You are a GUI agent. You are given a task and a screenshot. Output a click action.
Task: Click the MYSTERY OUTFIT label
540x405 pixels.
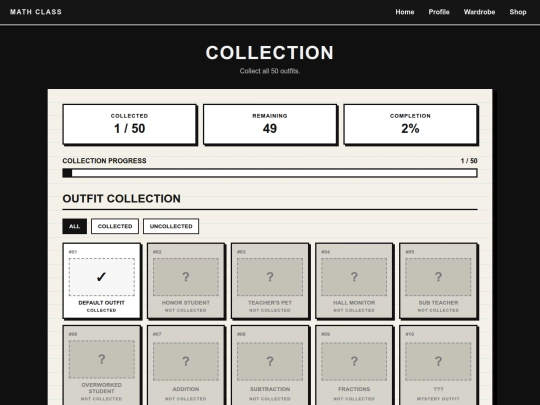pyautogui.click(x=438, y=399)
